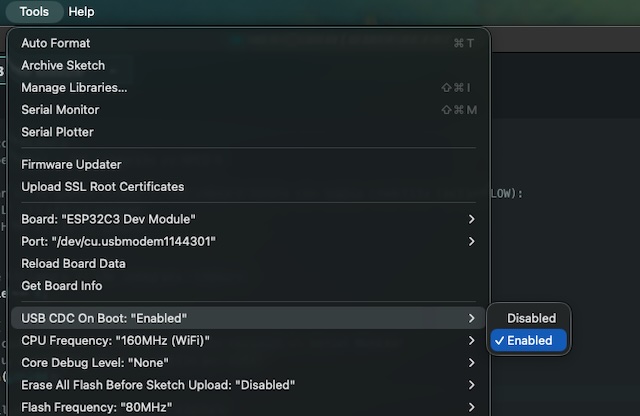The height and width of the screenshot is (416, 640).
Task: Select Disabled for USB CDC On Boot
Action: (x=531, y=318)
